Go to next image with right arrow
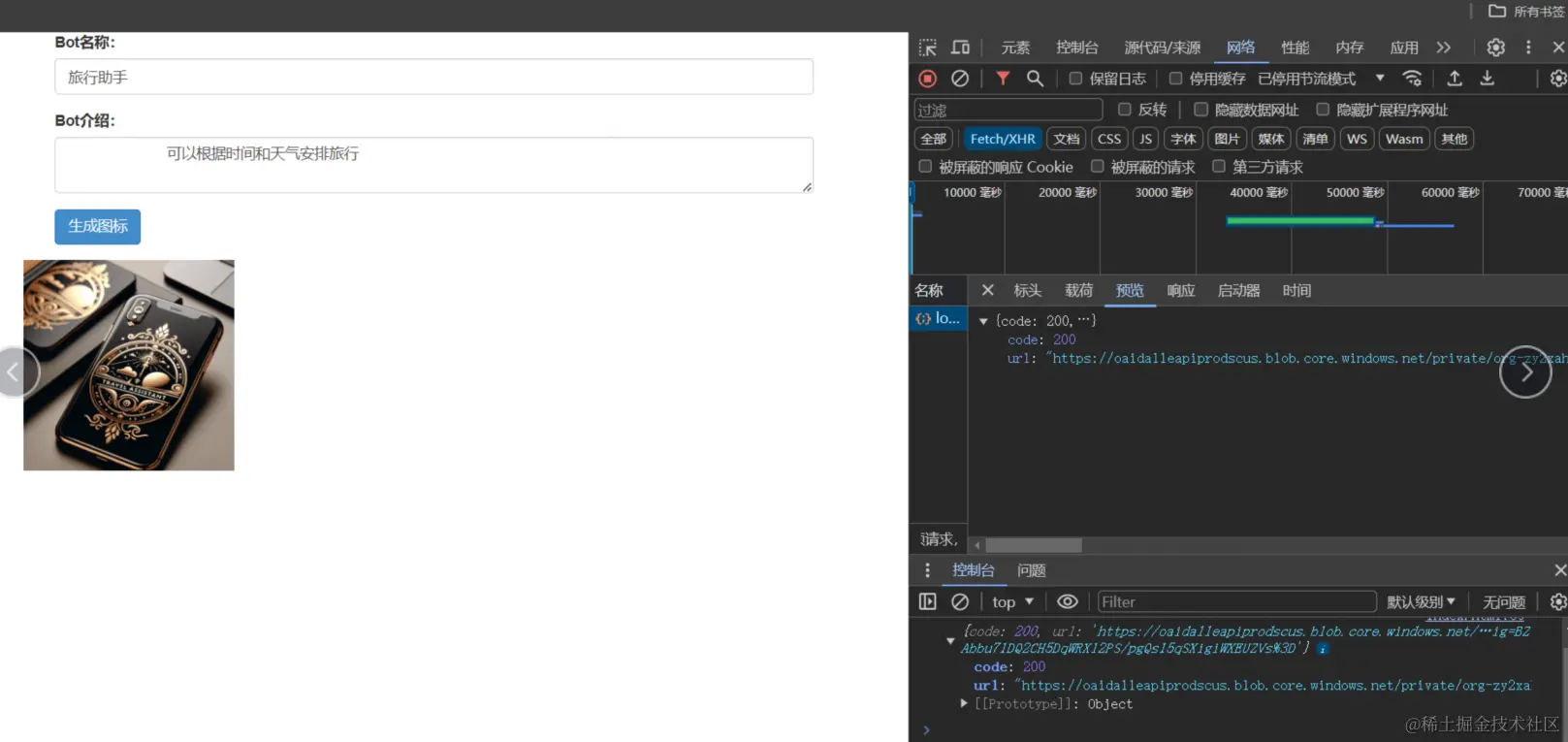Viewport: 1568px width, 742px height. point(1525,372)
